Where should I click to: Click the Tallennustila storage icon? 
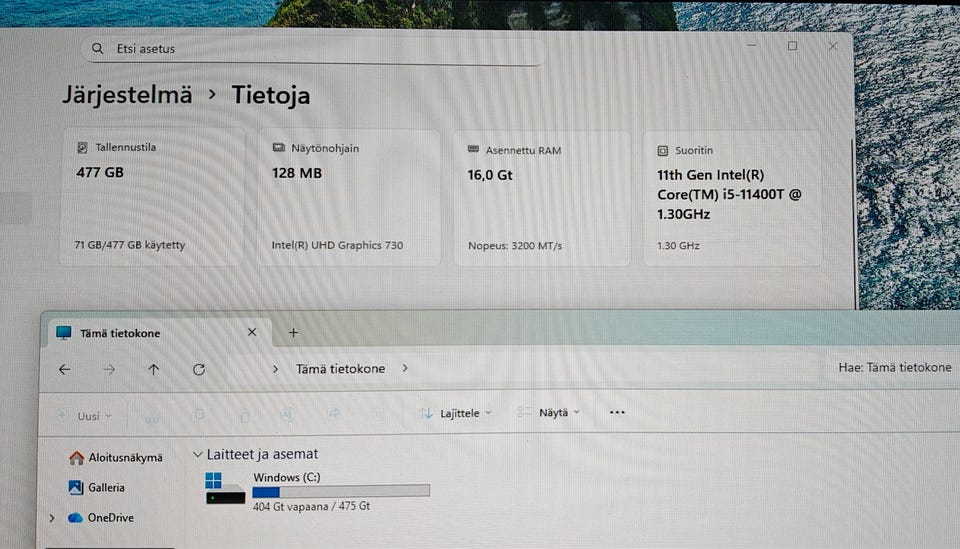coord(82,148)
